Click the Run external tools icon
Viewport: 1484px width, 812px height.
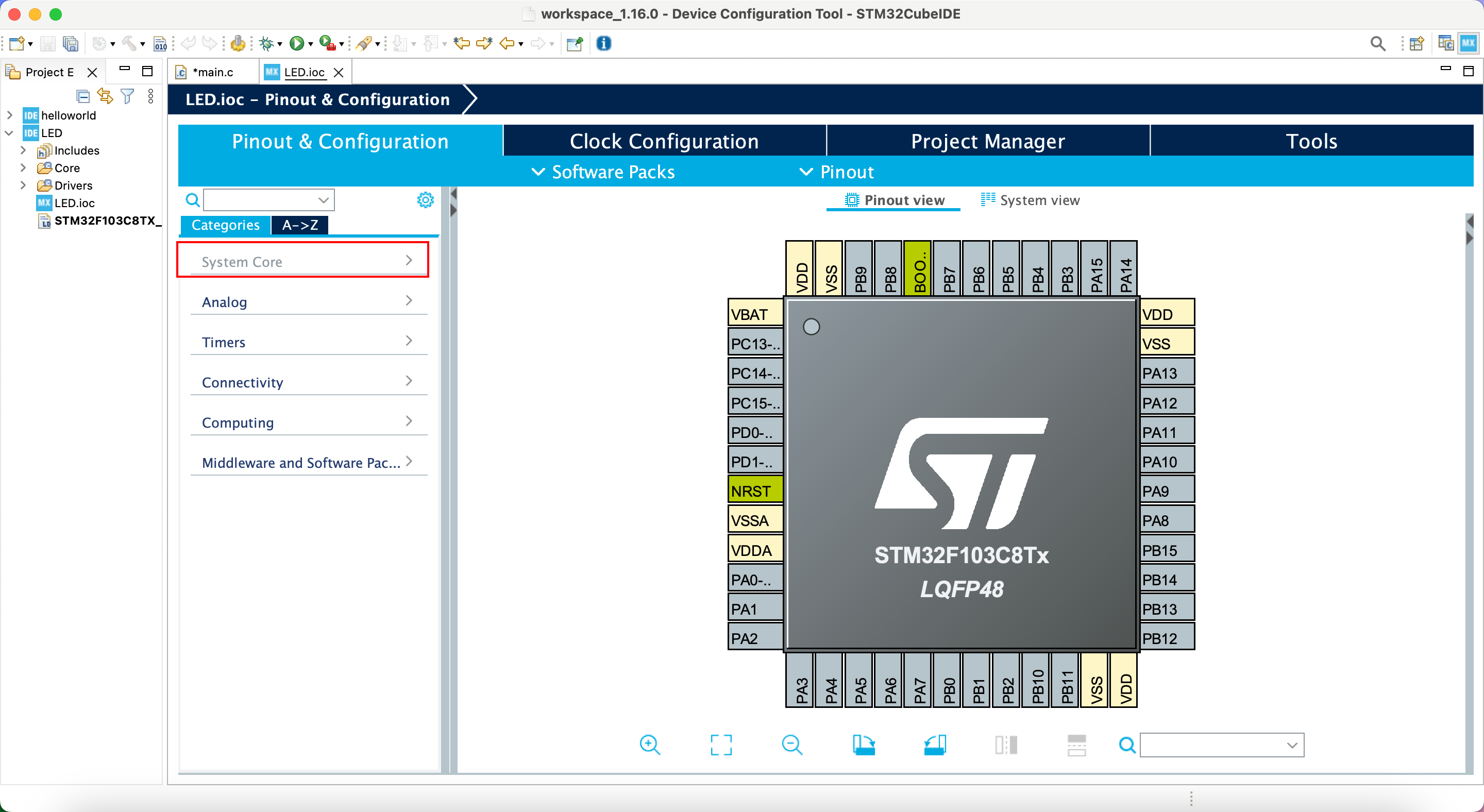click(x=327, y=43)
